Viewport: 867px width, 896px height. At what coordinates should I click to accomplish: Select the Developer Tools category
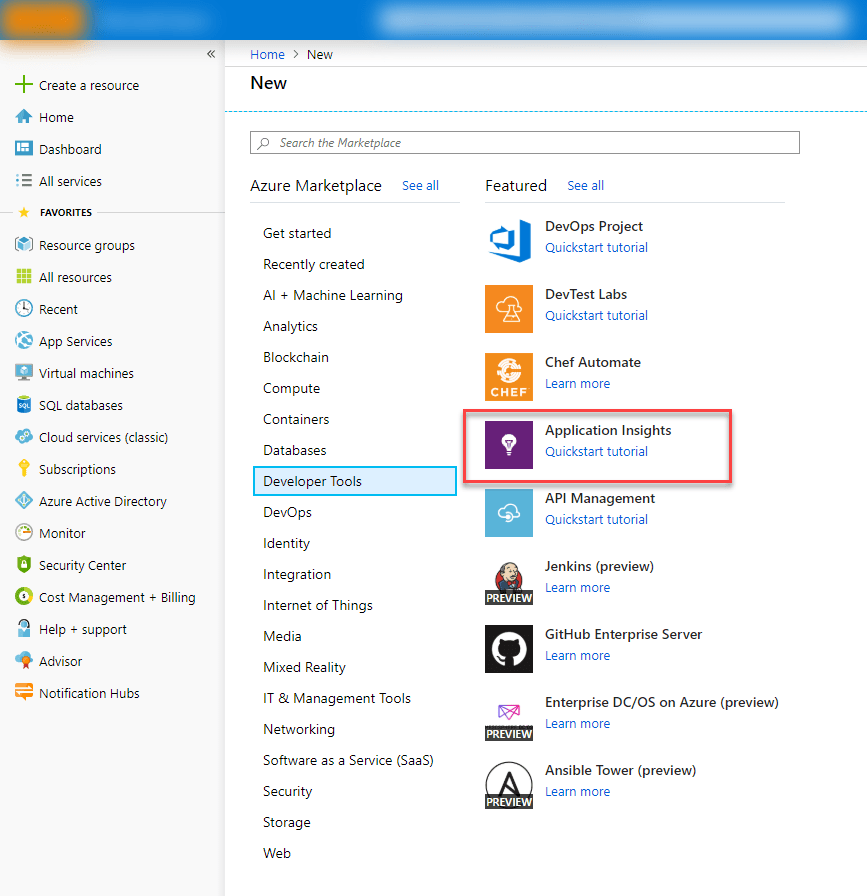(355, 481)
